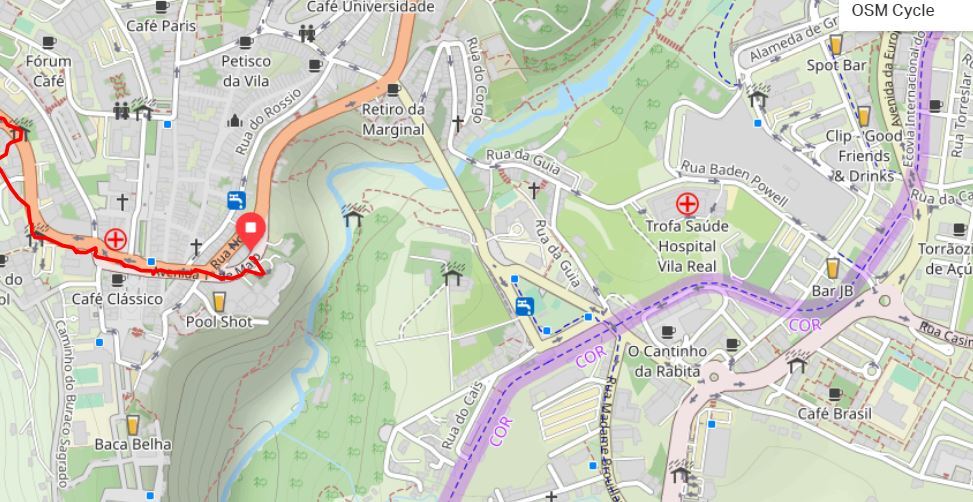Select the drinking water icon near Rua da Guia
Screen dimensions: 973x502
(x=524, y=307)
